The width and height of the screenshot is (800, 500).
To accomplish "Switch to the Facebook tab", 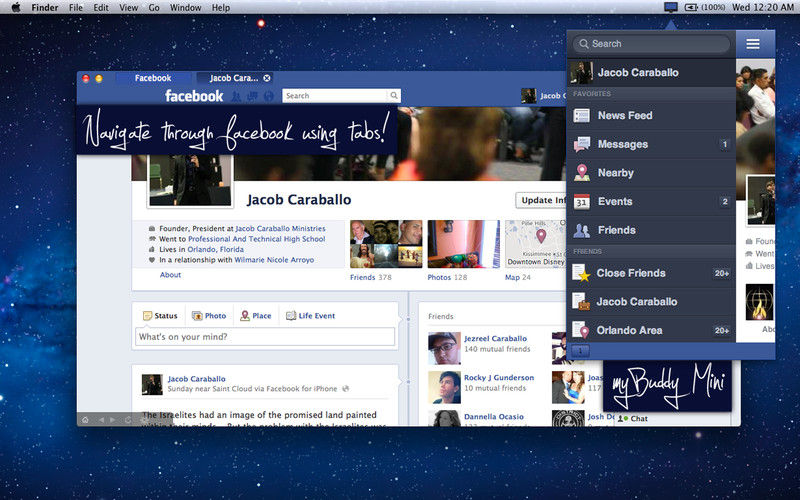I will [153, 78].
